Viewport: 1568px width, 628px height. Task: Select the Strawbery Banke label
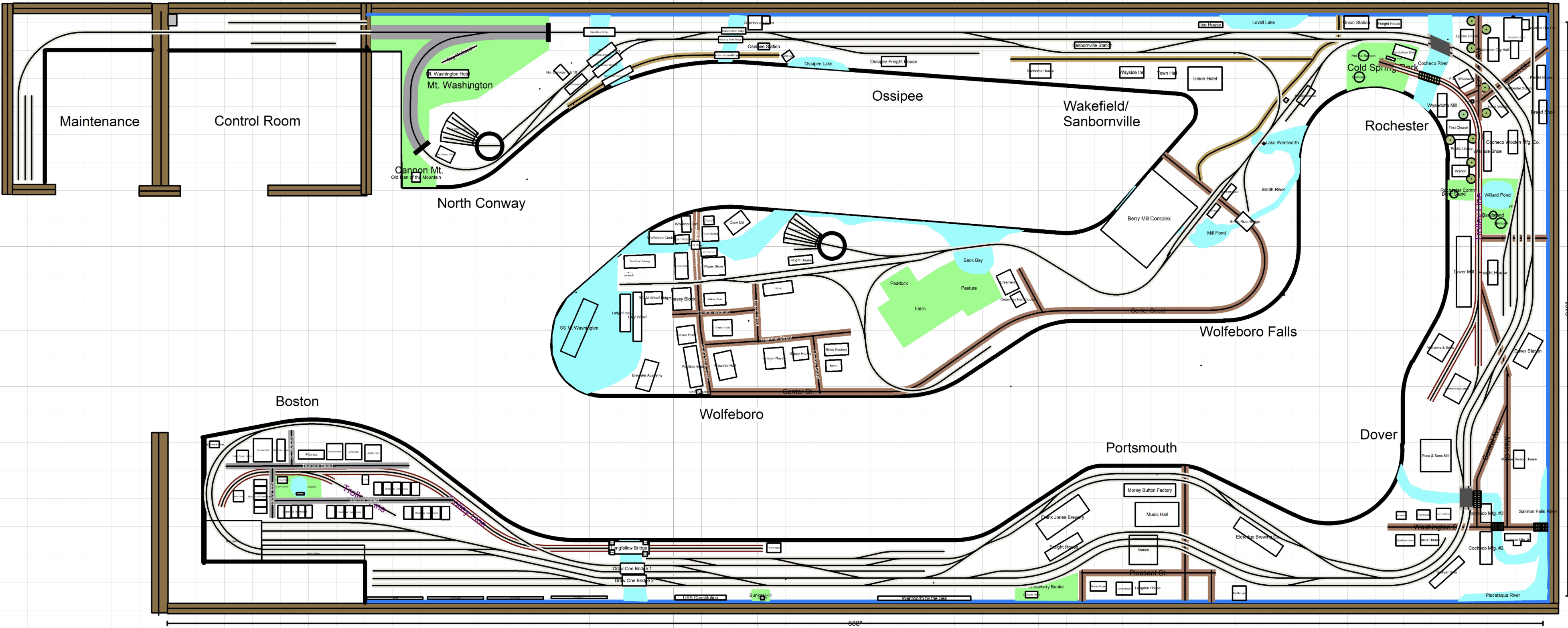tap(1046, 587)
